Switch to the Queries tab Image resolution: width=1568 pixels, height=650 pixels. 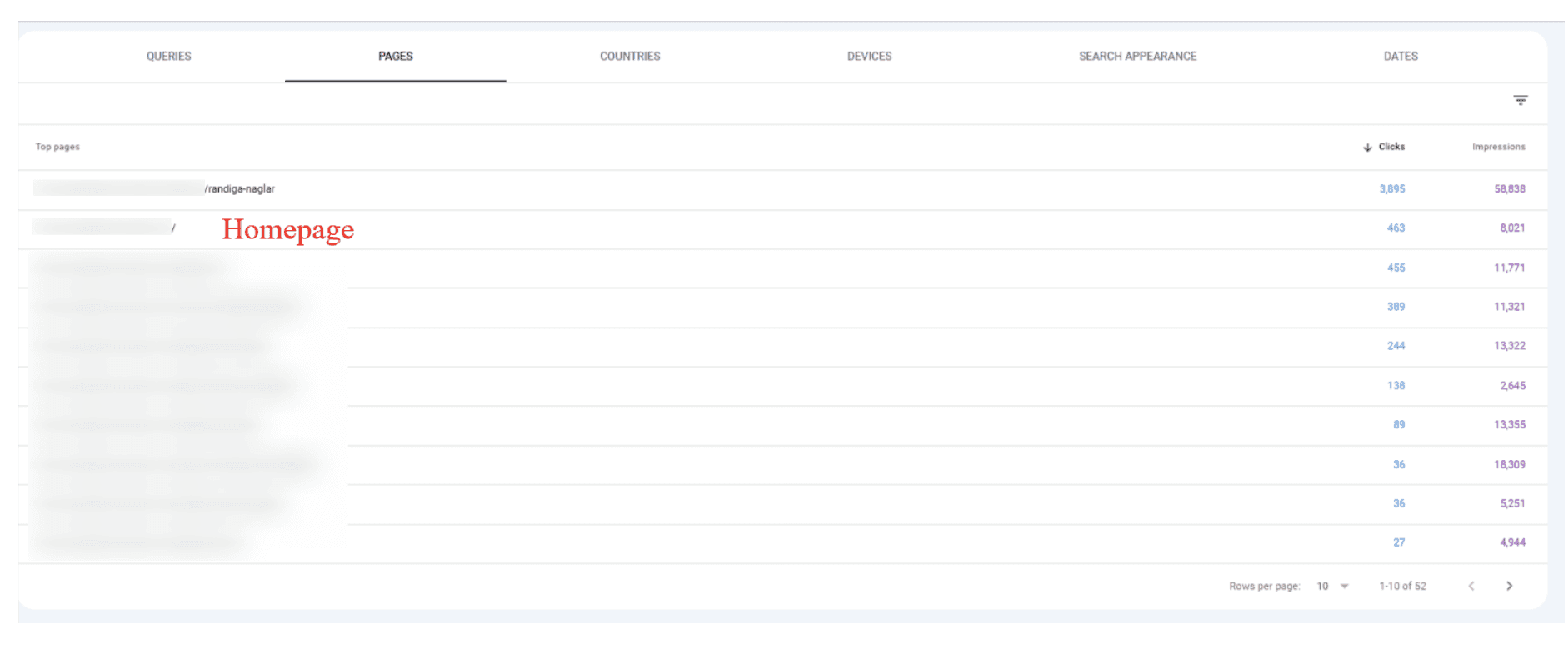click(x=168, y=57)
